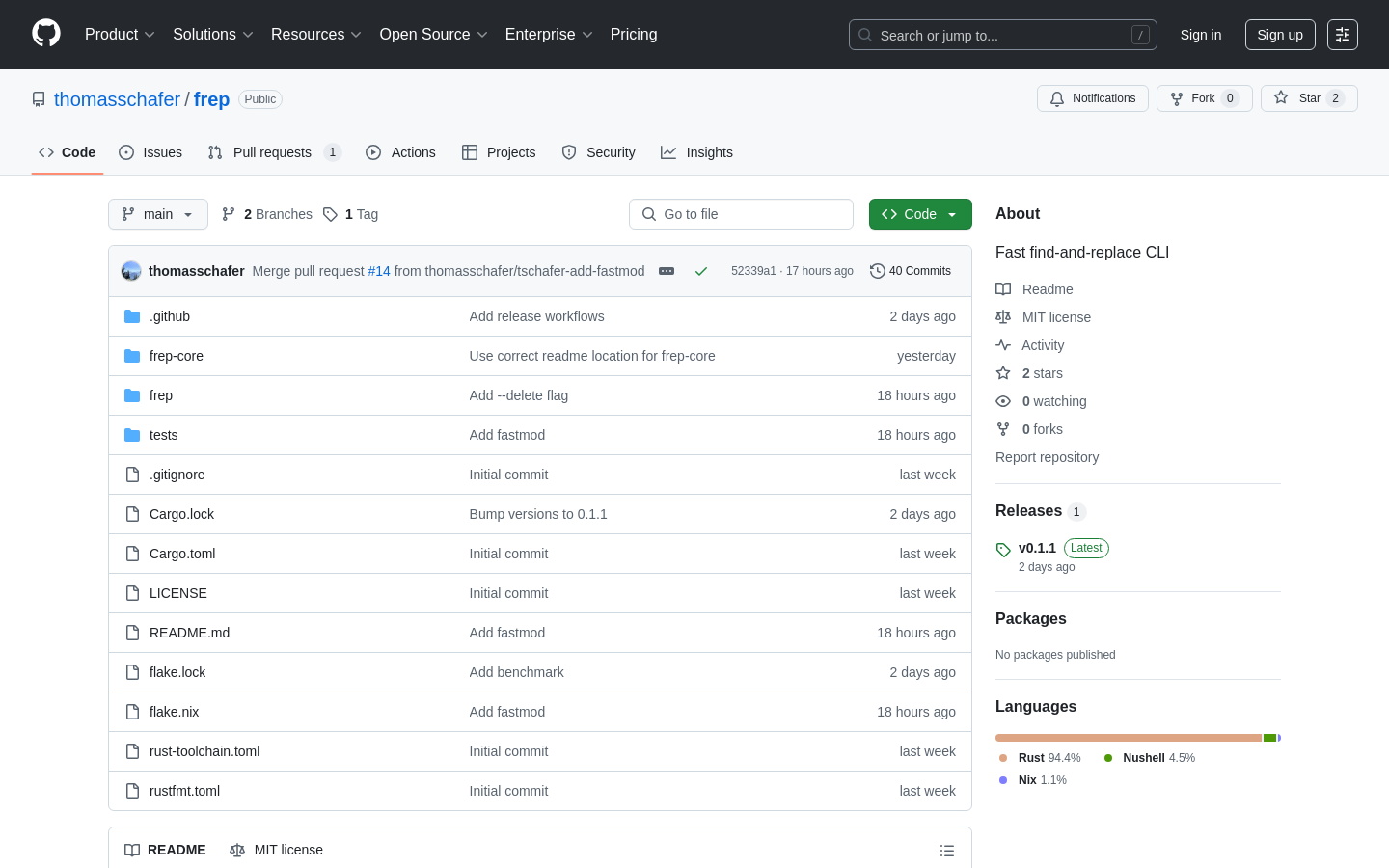This screenshot has height=868, width=1389.
Task: Click the tag icon next to 1 Tag
Action: tap(330, 214)
